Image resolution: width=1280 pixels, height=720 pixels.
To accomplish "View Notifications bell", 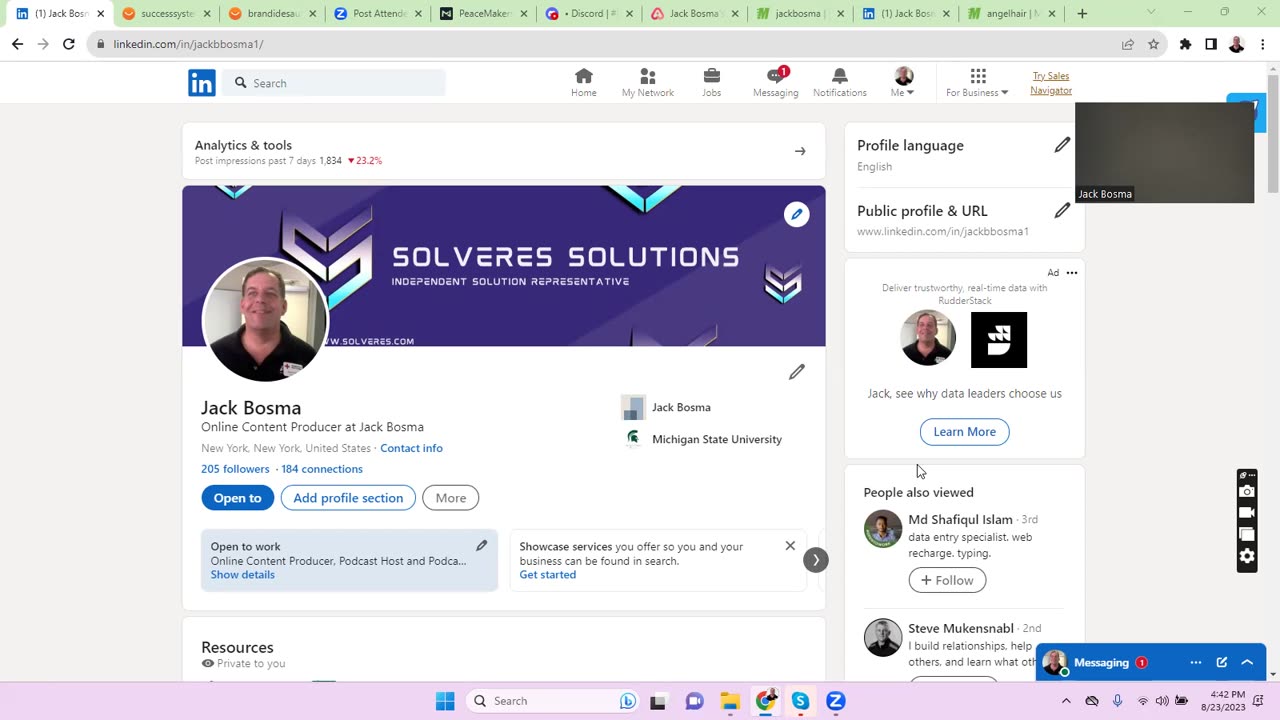I will 840,83.
